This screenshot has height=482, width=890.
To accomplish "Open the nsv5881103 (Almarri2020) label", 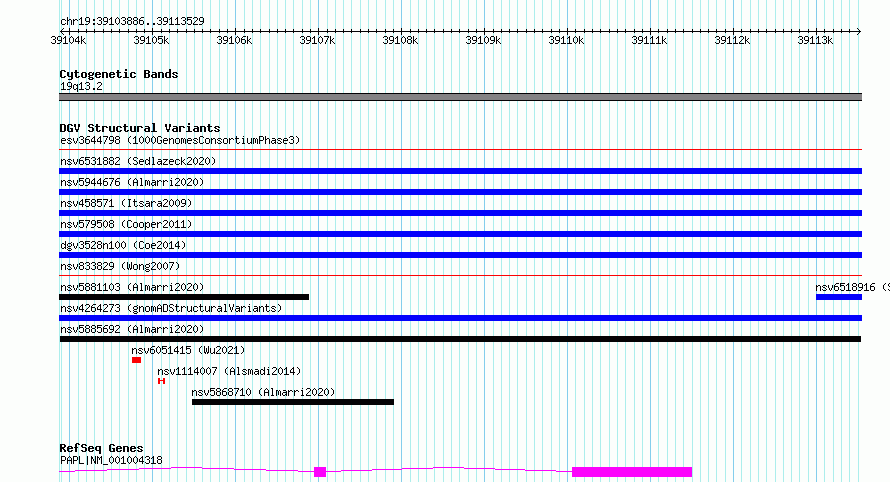I will 132,287.
